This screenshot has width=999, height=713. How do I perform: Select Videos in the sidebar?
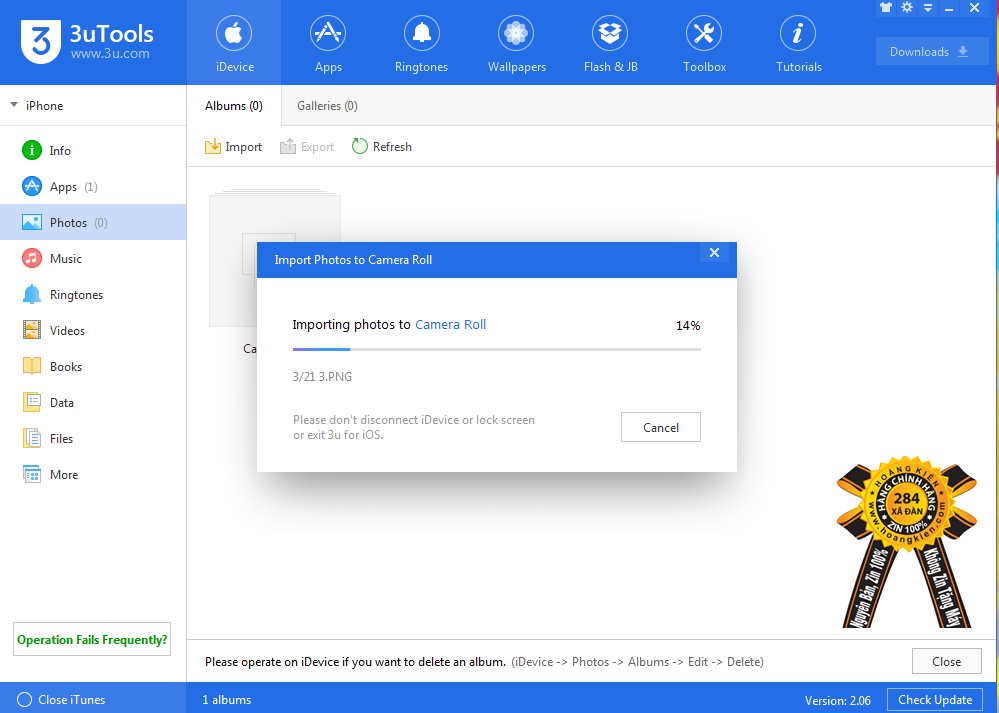(x=93, y=331)
